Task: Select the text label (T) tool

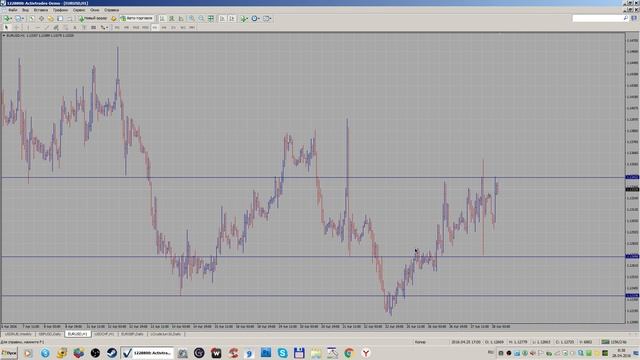Action: (84, 27)
